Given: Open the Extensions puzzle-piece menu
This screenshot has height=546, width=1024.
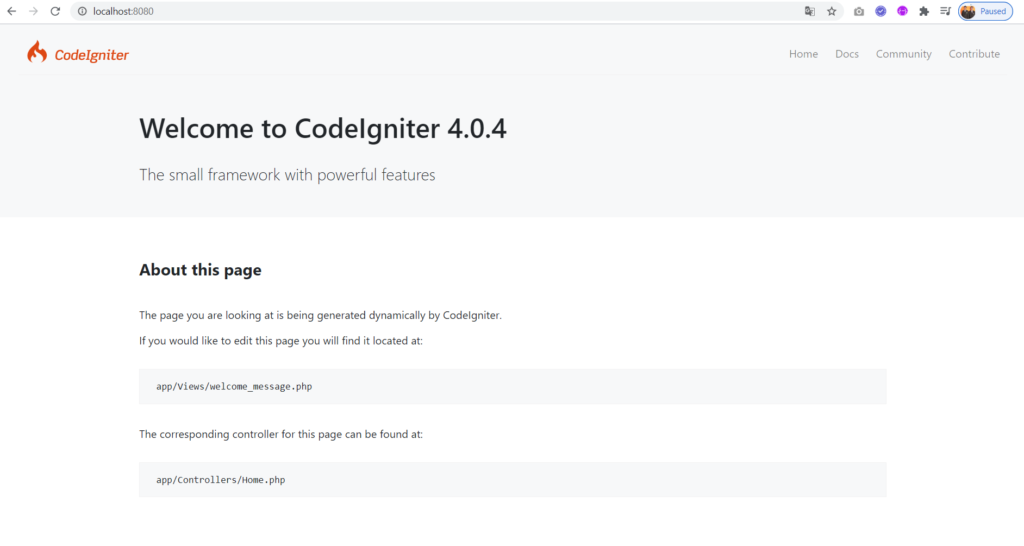Looking at the screenshot, I should [924, 11].
